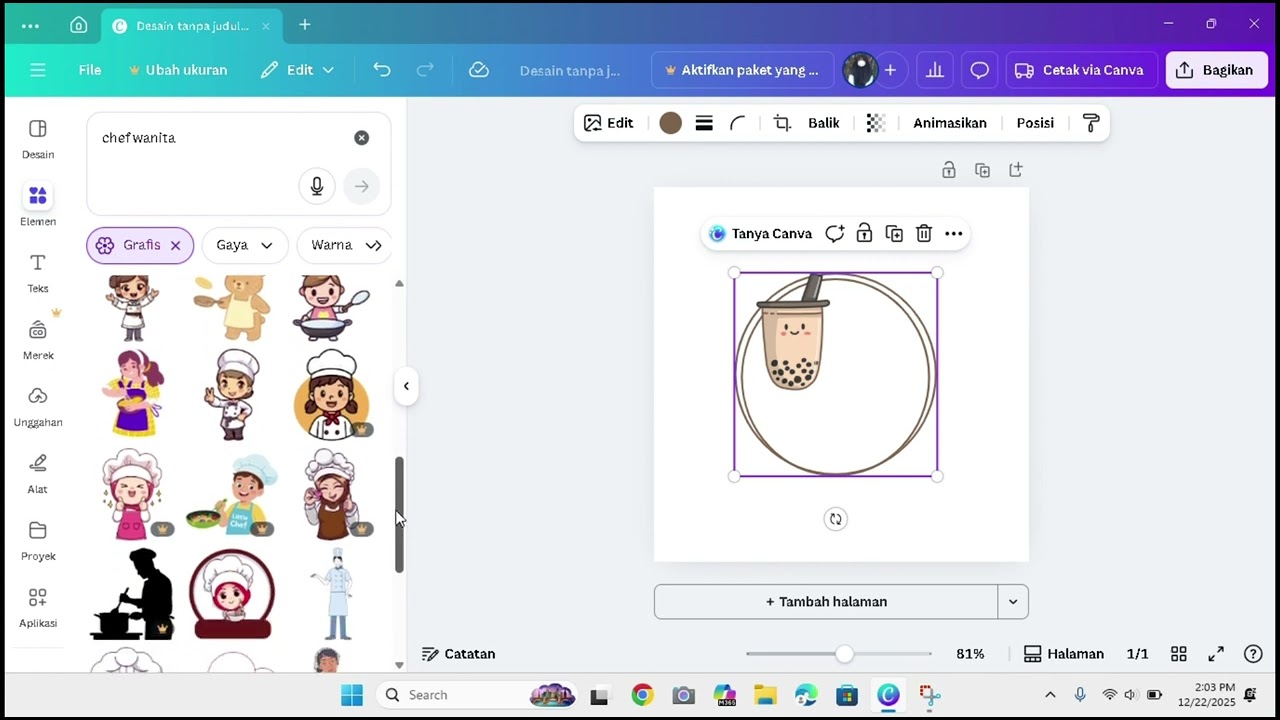Open the Merek brand panel
The height and width of the screenshot is (720, 1280).
pos(38,340)
